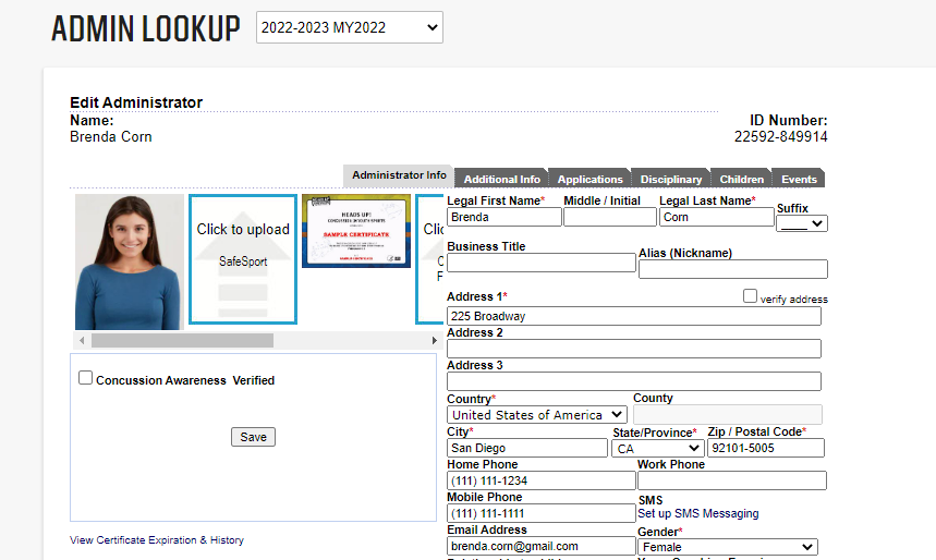Switch to the Additional Info tab
Screen dimensions: 936x560
pos(502,179)
